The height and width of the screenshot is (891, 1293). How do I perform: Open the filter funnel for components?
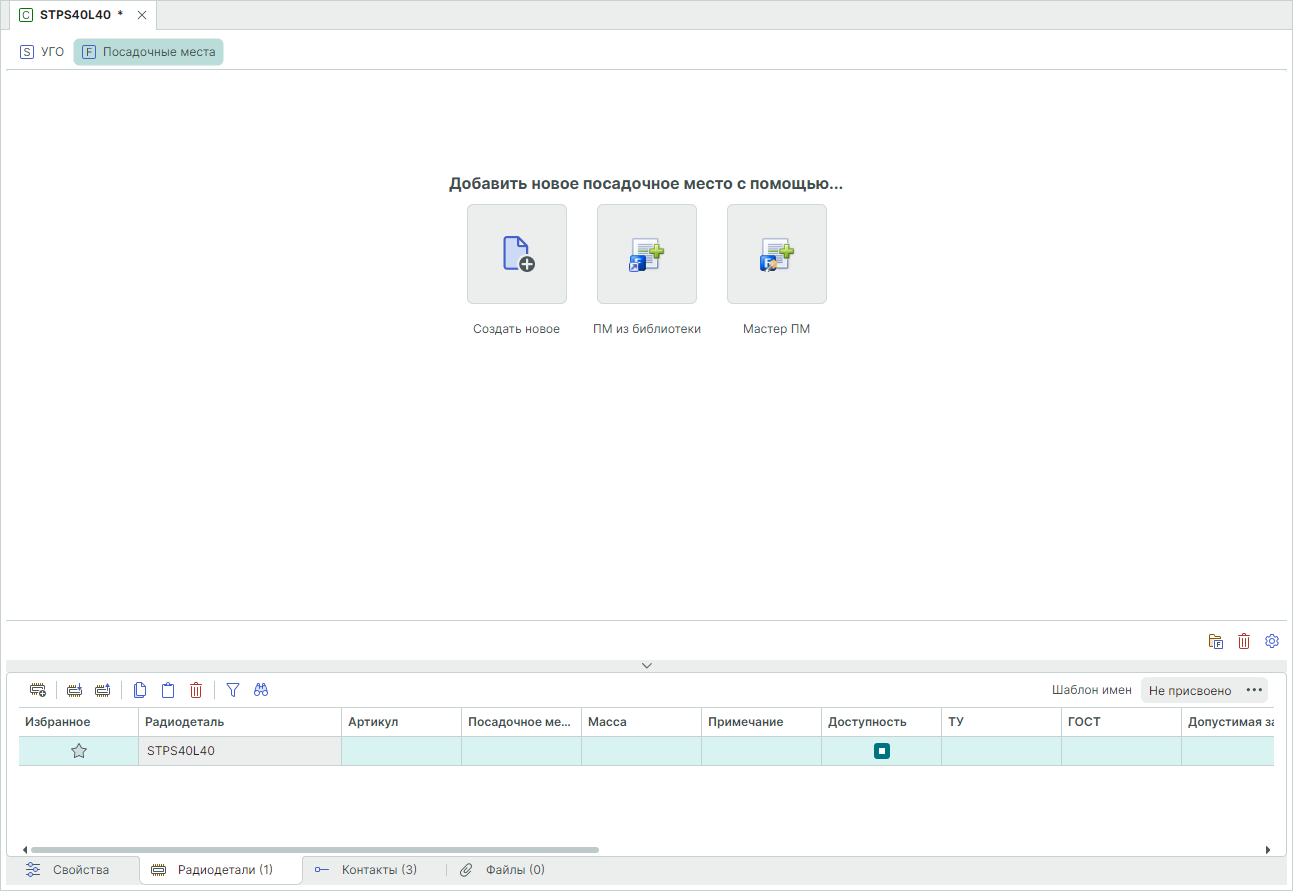click(233, 690)
